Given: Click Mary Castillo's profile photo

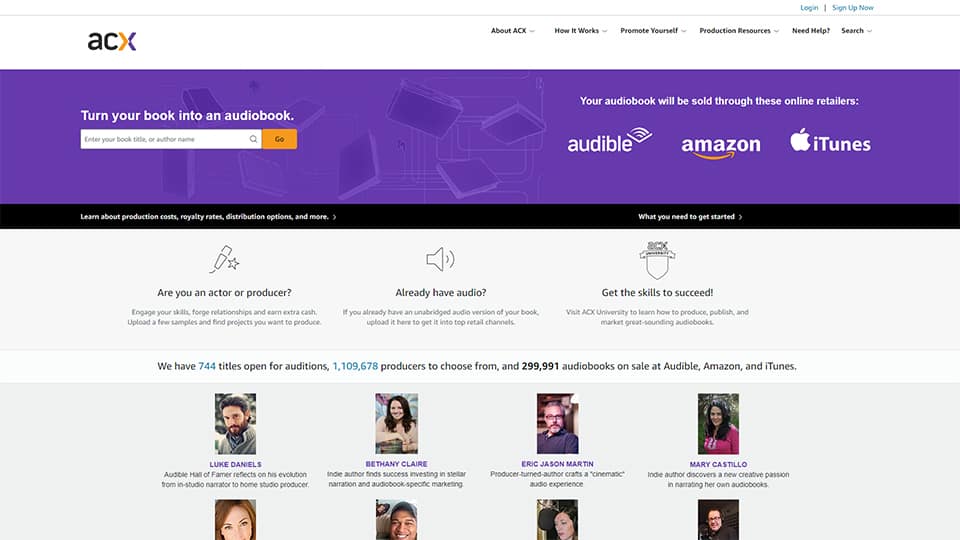Looking at the screenshot, I should pos(718,424).
